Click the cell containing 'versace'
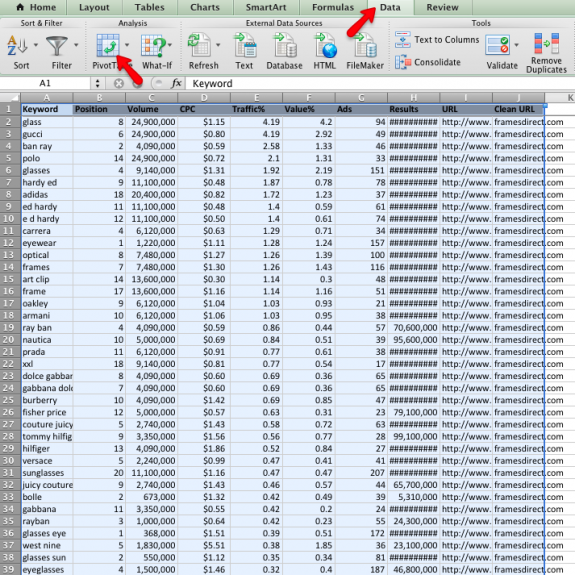 (x=47, y=461)
